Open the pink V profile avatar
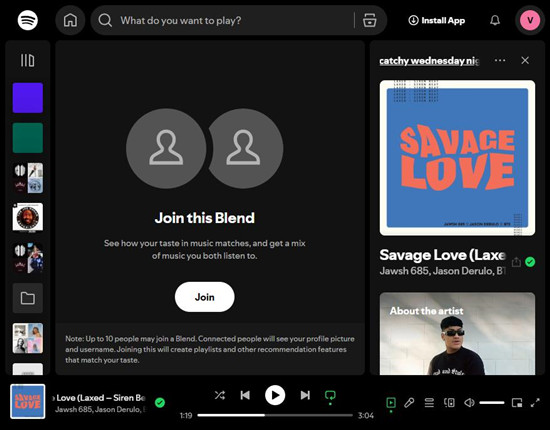550x430 pixels. tap(530, 20)
